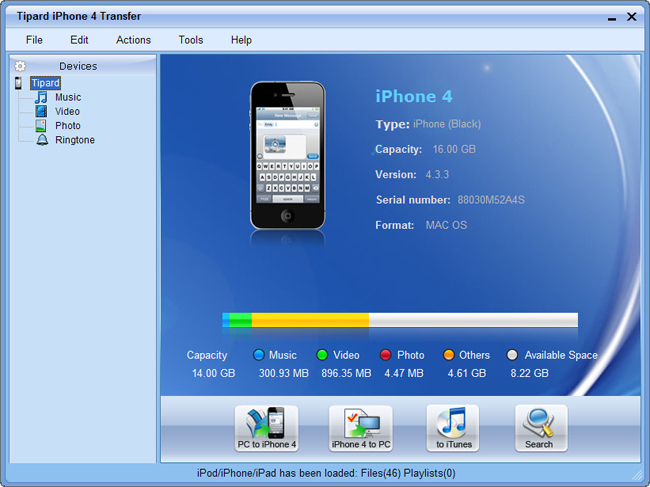Click the Ringtone bell icon in tree

click(x=42, y=140)
